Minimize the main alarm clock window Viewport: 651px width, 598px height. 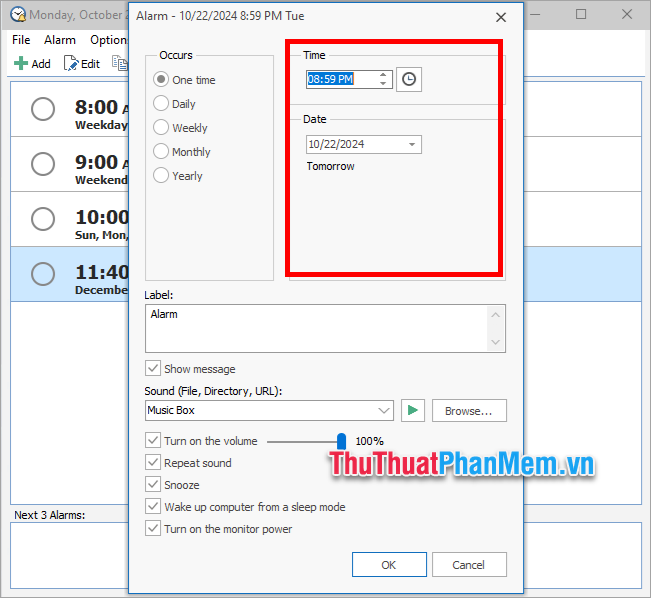(x=536, y=15)
